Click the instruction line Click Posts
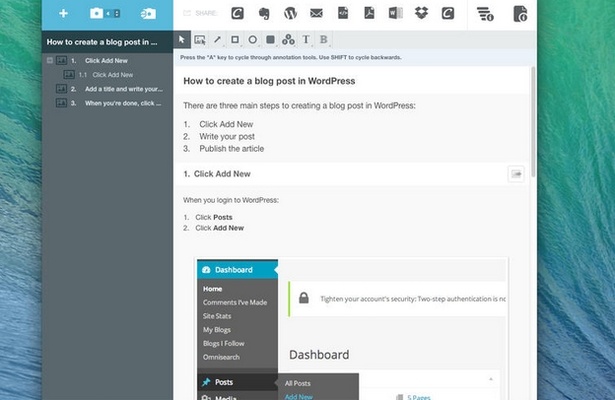This screenshot has height=400, width=615. pyautogui.click(x=214, y=217)
